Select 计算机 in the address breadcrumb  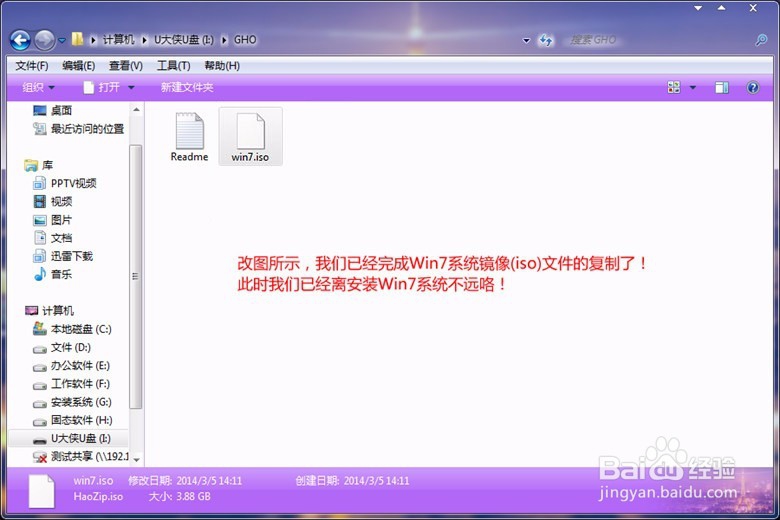[x=119, y=40]
